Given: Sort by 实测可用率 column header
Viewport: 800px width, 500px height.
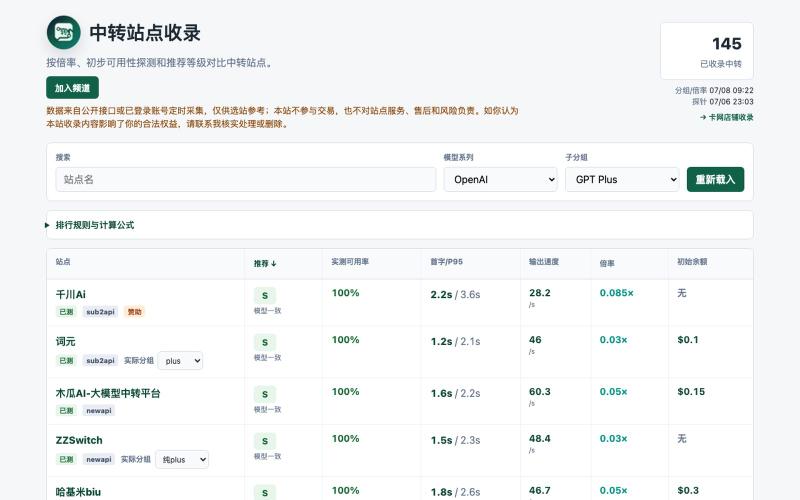Looking at the screenshot, I should (x=349, y=262).
